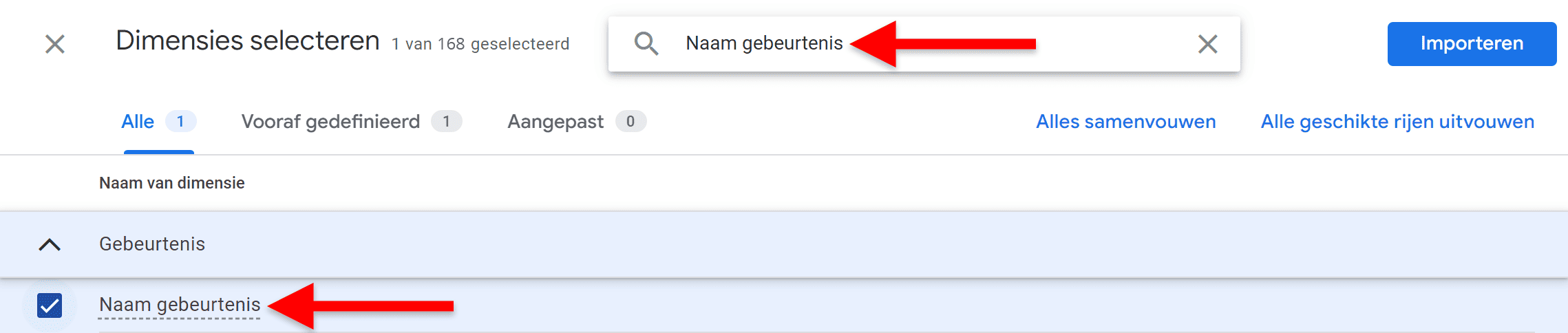Click the Naam van dimensie column header
The image size is (1568, 333).
[172, 183]
